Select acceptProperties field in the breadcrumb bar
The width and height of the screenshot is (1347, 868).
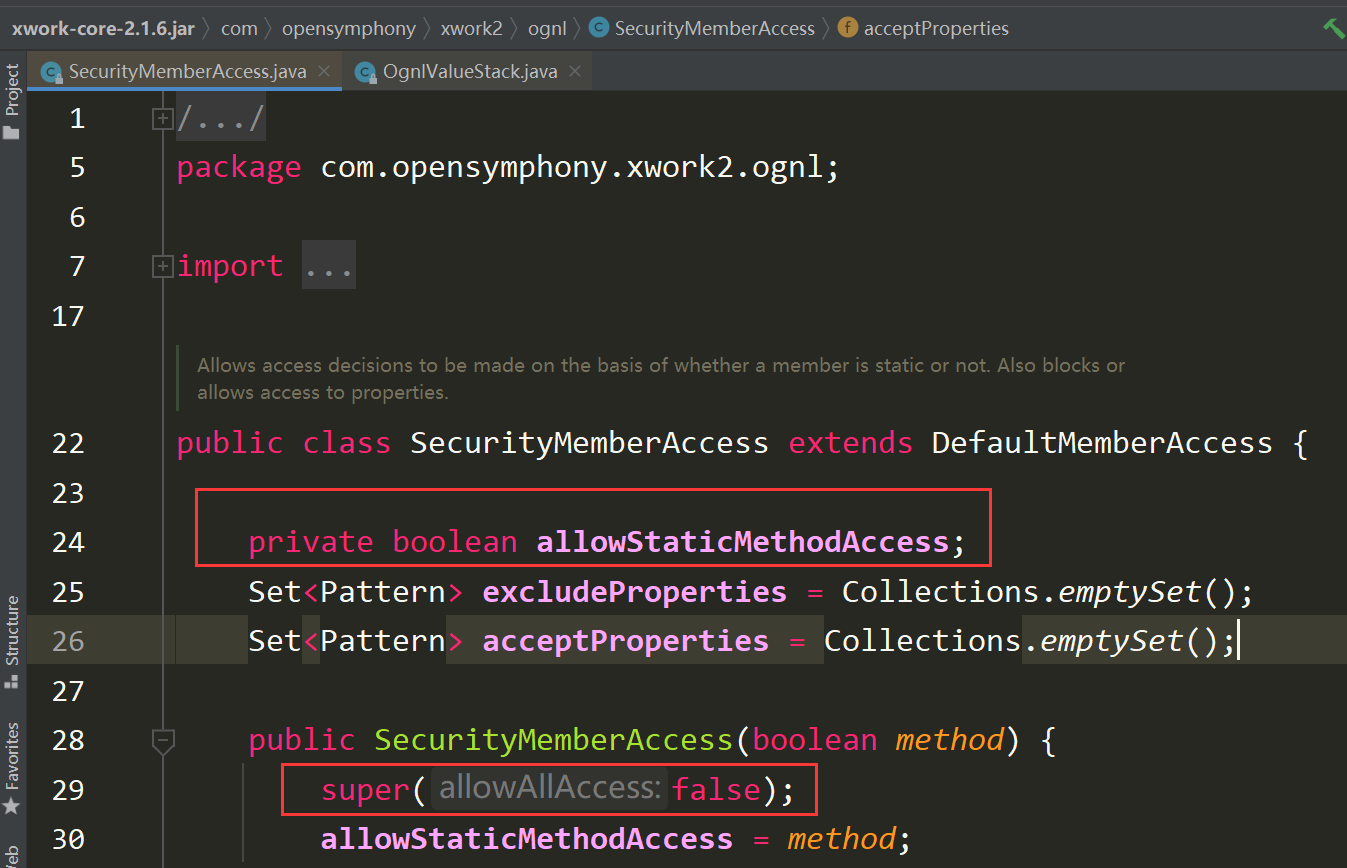click(936, 28)
